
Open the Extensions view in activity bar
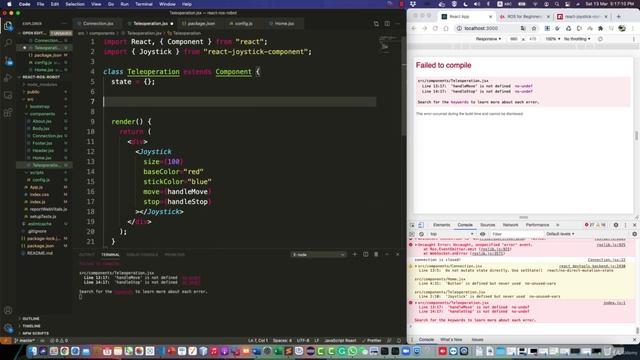pos(8,113)
